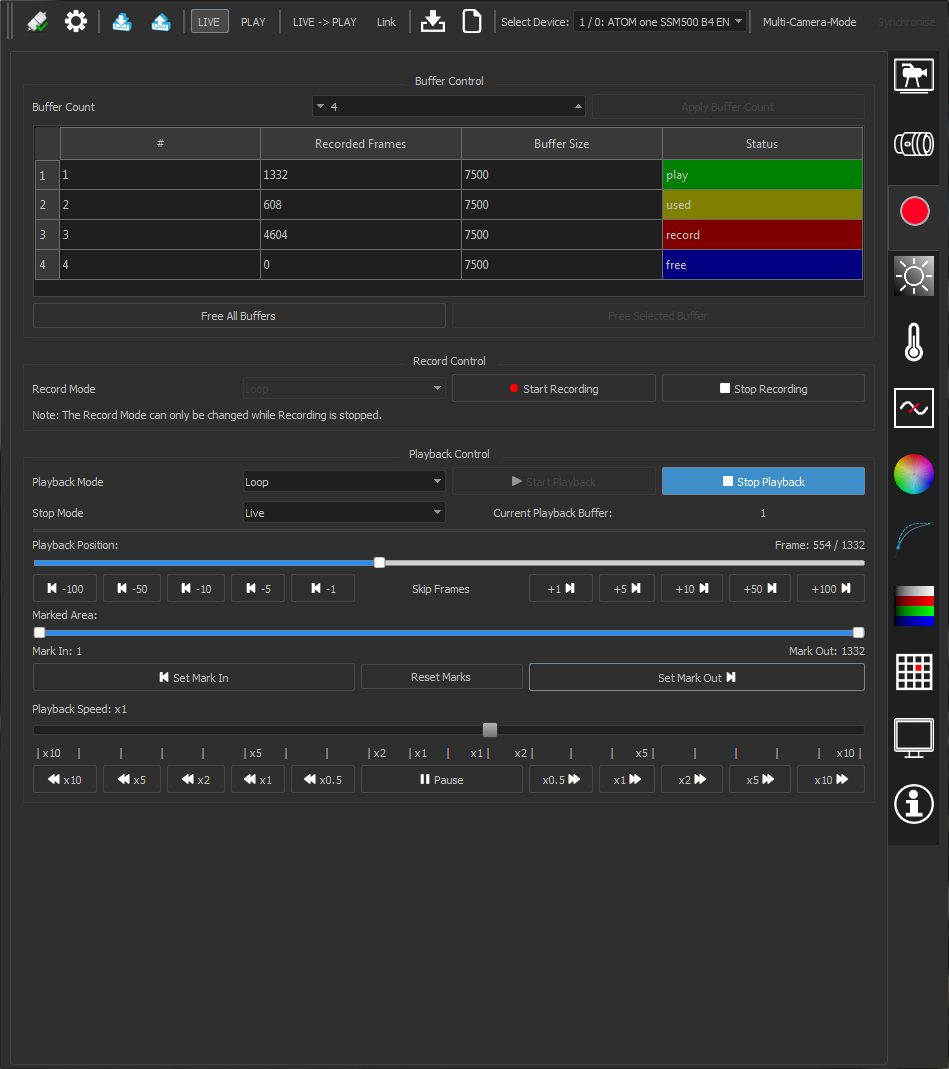The width and height of the screenshot is (949, 1069).
Task: Open the Multi-Camera-Mode menu item
Action: [x=809, y=22]
